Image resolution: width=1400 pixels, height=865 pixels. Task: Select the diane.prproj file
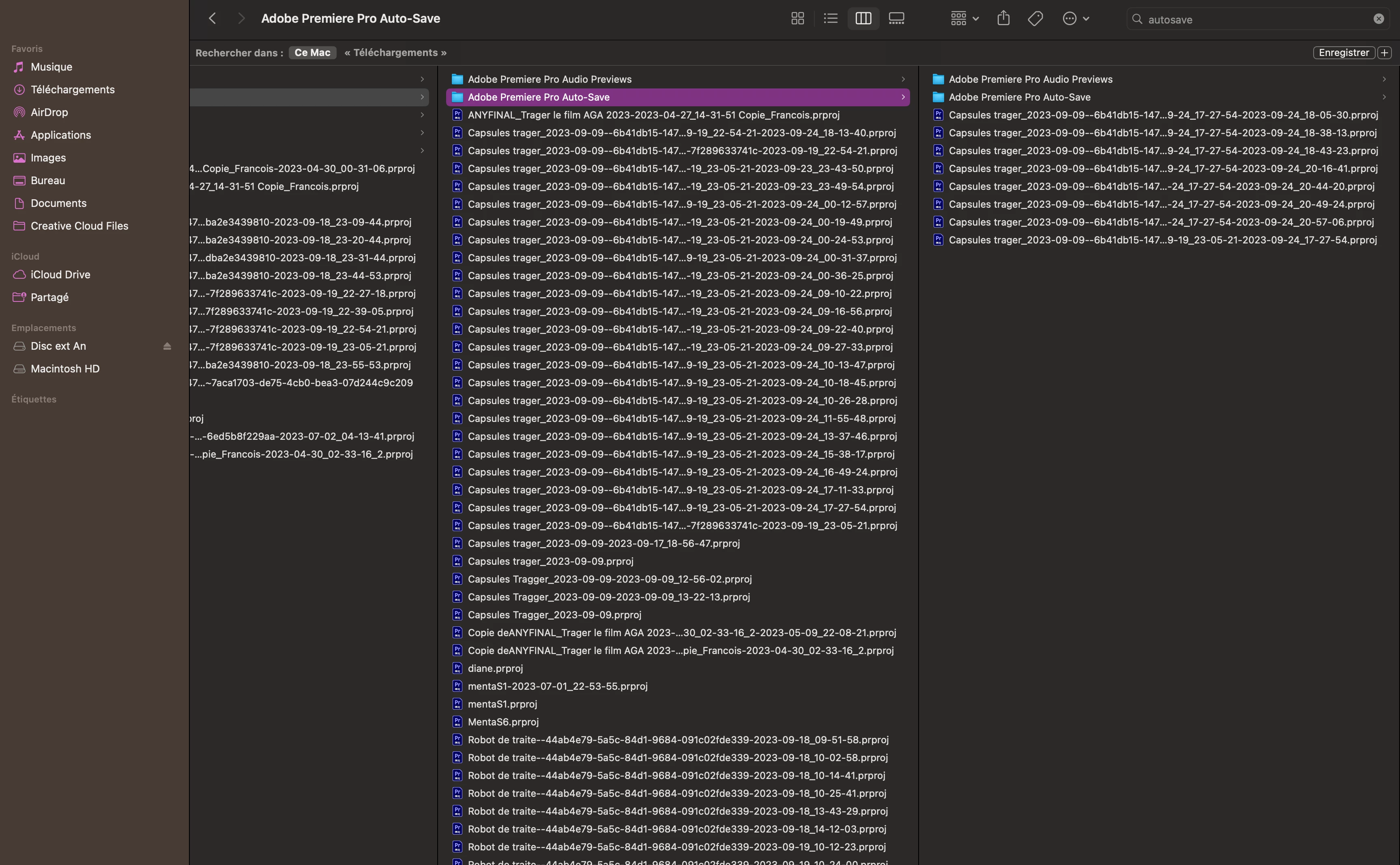pyautogui.click(x=495, y=668)
